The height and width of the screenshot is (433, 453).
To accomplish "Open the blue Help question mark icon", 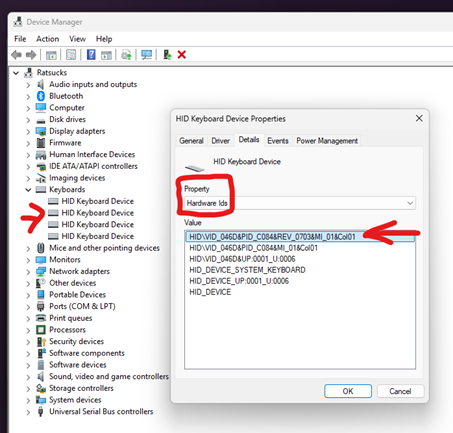I will pos(91,55).
